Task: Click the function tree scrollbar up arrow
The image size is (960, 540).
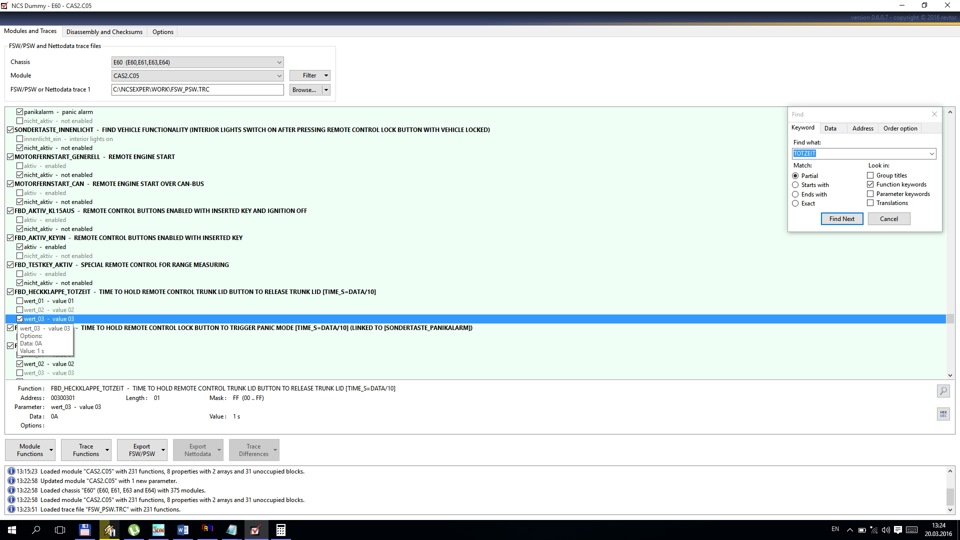Action: coord(950,112)
